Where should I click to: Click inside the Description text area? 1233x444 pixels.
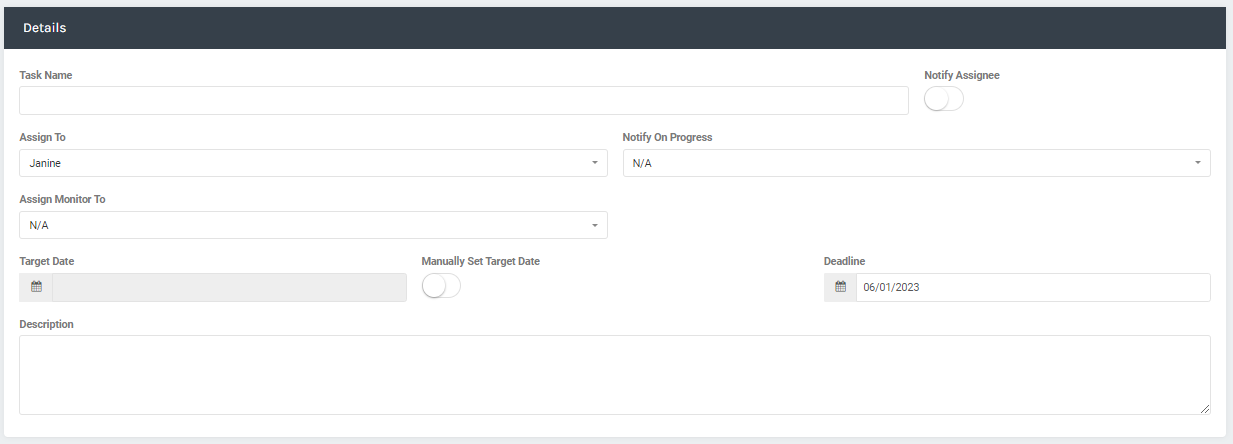[615, 375]
